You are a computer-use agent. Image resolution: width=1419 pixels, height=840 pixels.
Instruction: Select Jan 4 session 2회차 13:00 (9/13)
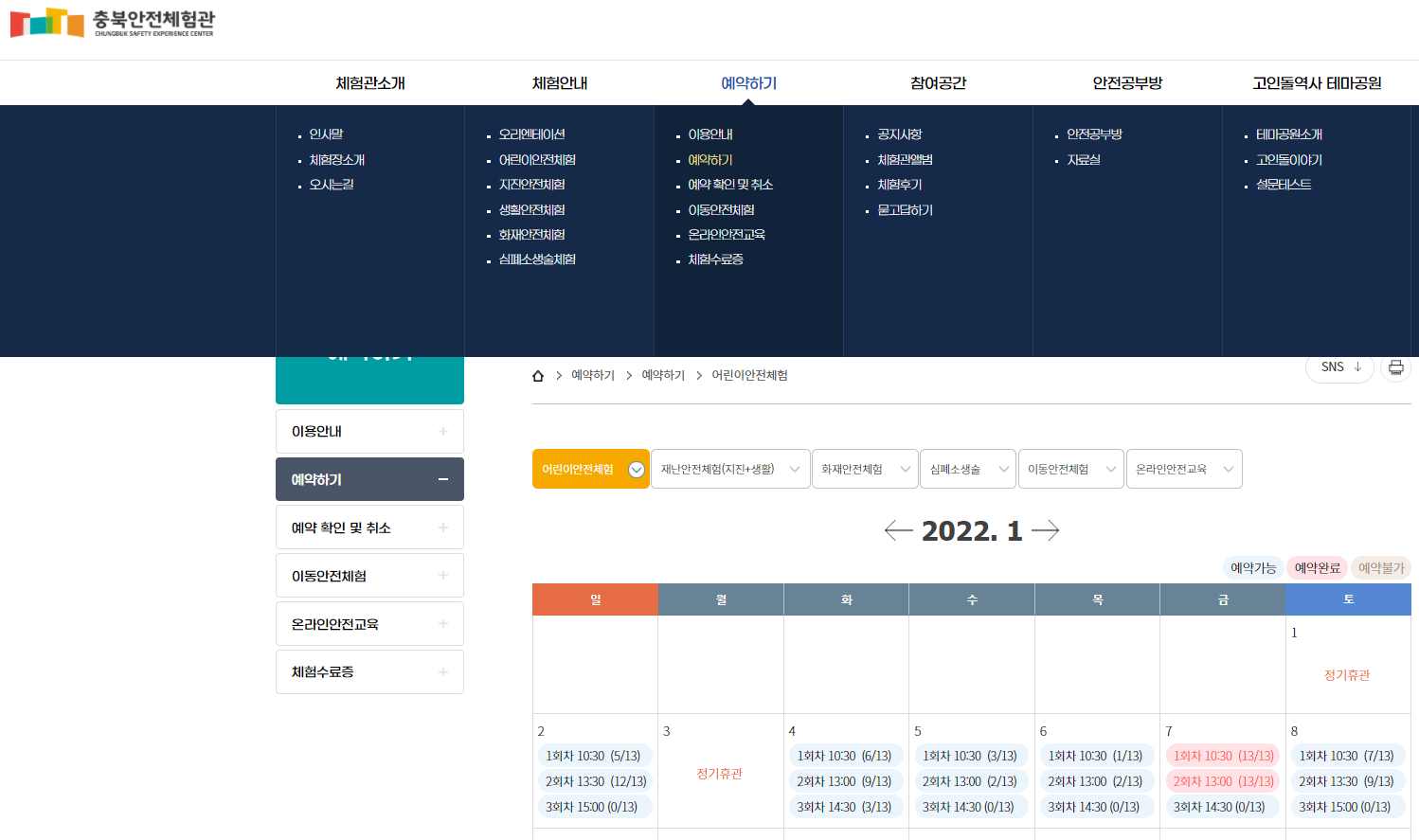pos(844,781)
